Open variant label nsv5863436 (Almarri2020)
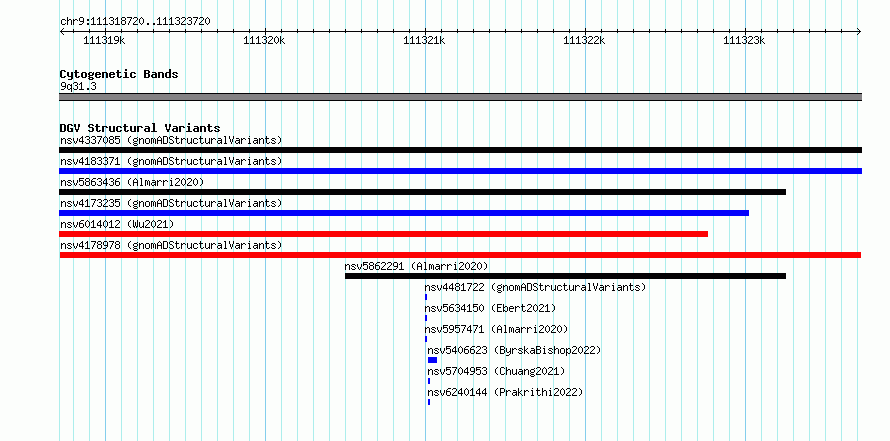This screenshot has height=441, width=890. coord(132,182)
